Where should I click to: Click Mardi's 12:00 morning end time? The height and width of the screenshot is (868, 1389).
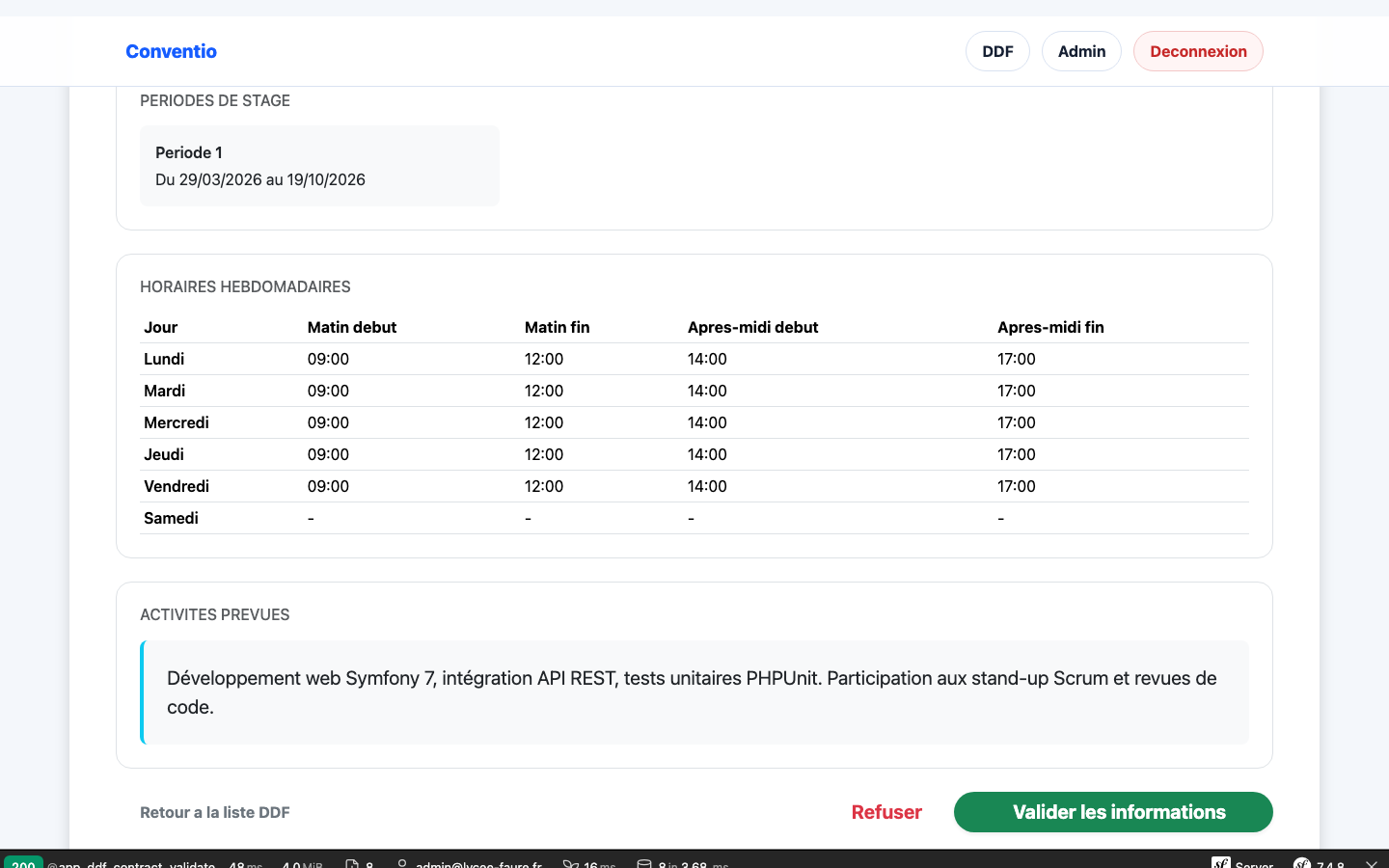click(544, 391)
